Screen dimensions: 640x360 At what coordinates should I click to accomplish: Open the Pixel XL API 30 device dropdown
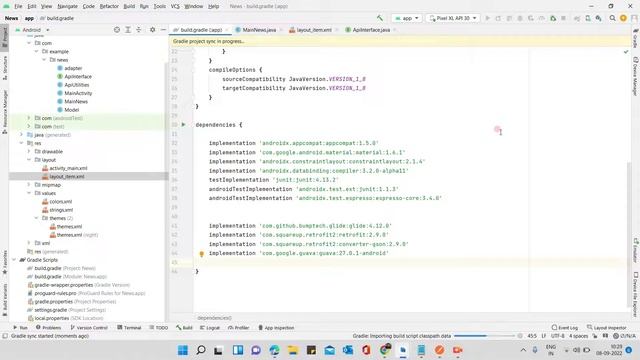pyautogui.click(x=453, y=18)
